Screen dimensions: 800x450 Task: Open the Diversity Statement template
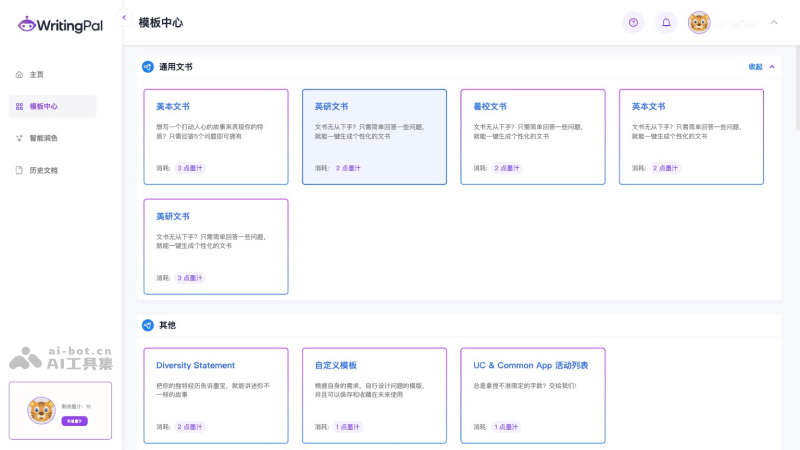coord(216,395)
